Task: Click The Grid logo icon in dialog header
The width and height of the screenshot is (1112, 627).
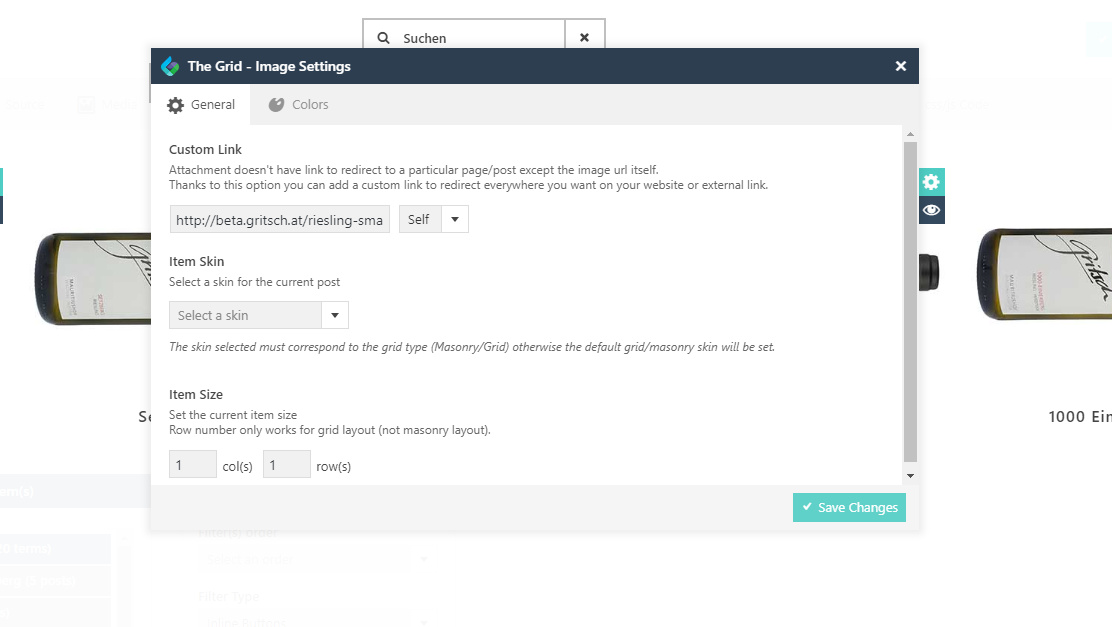Action: point(170,66)
